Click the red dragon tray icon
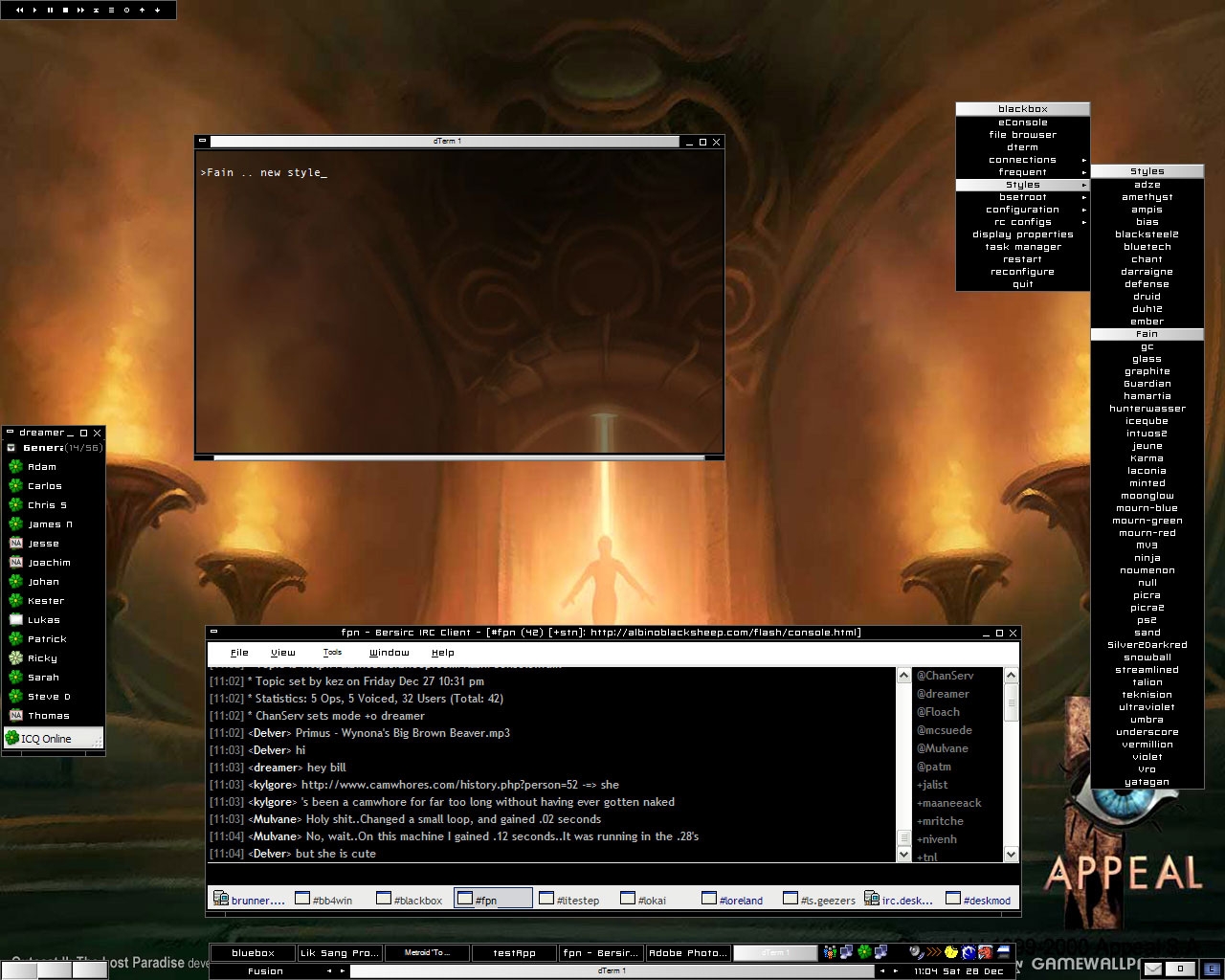Image resolution: width=1225 pixels, height=980 pixels. 985,951
